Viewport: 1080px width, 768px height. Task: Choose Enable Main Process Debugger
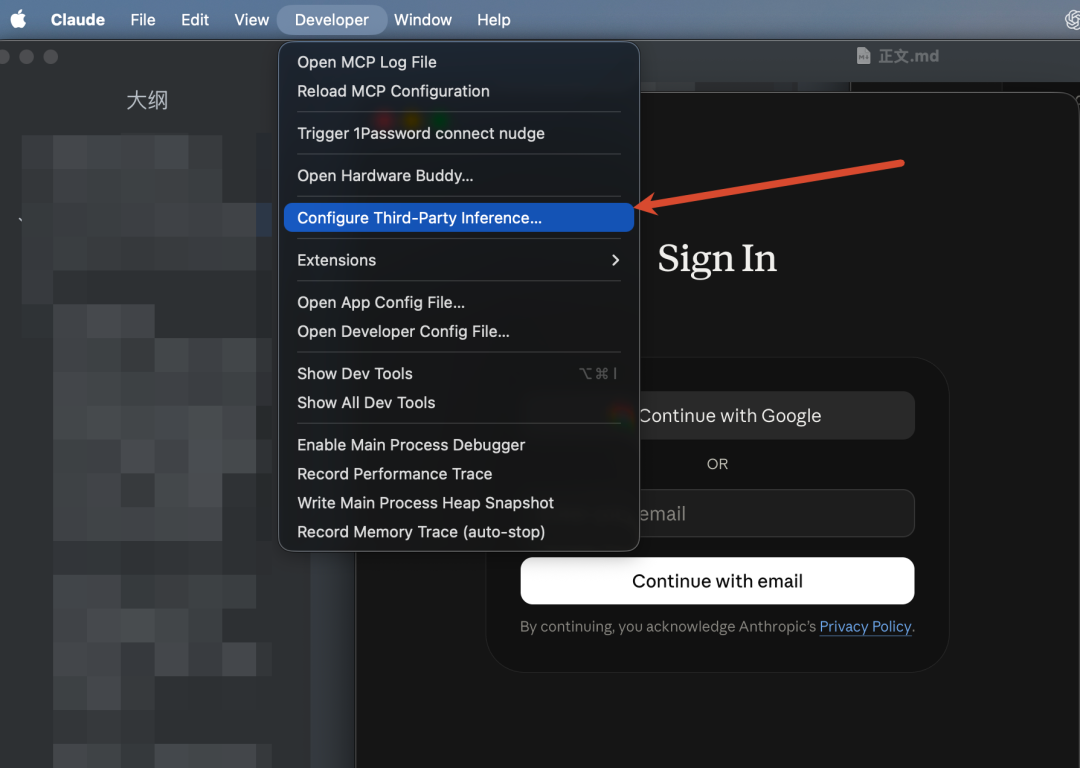(x=459, y=445)
